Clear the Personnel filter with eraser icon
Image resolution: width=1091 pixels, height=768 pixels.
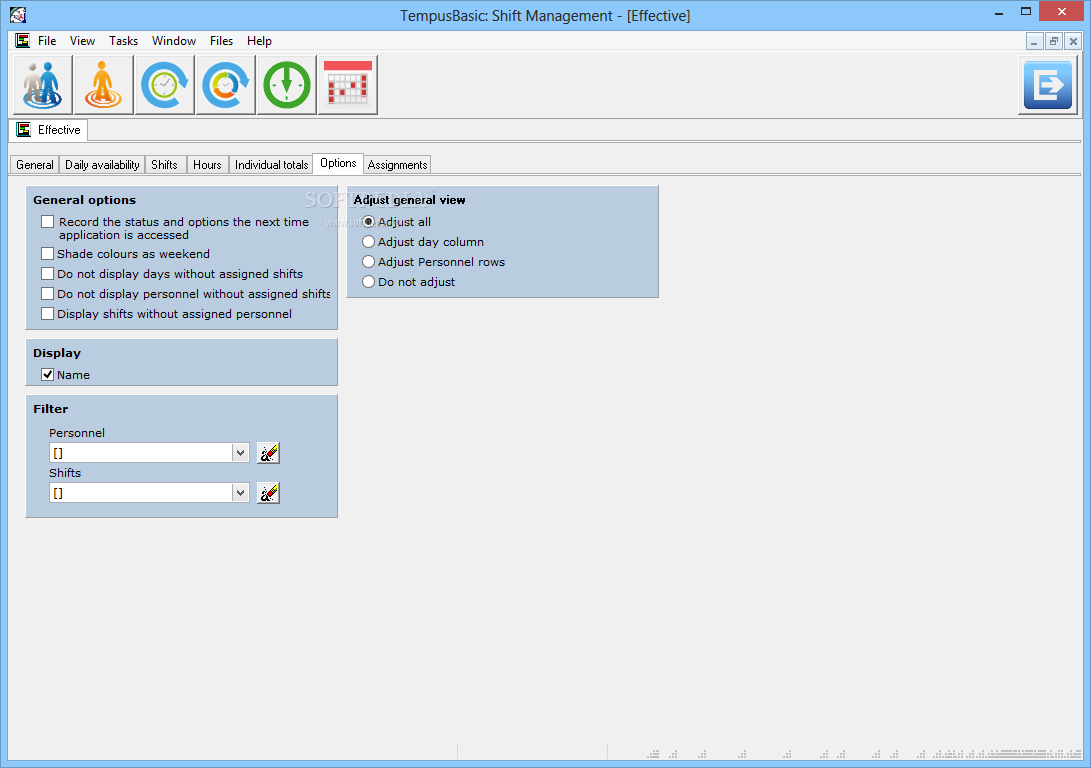click(x=268, y=453)
